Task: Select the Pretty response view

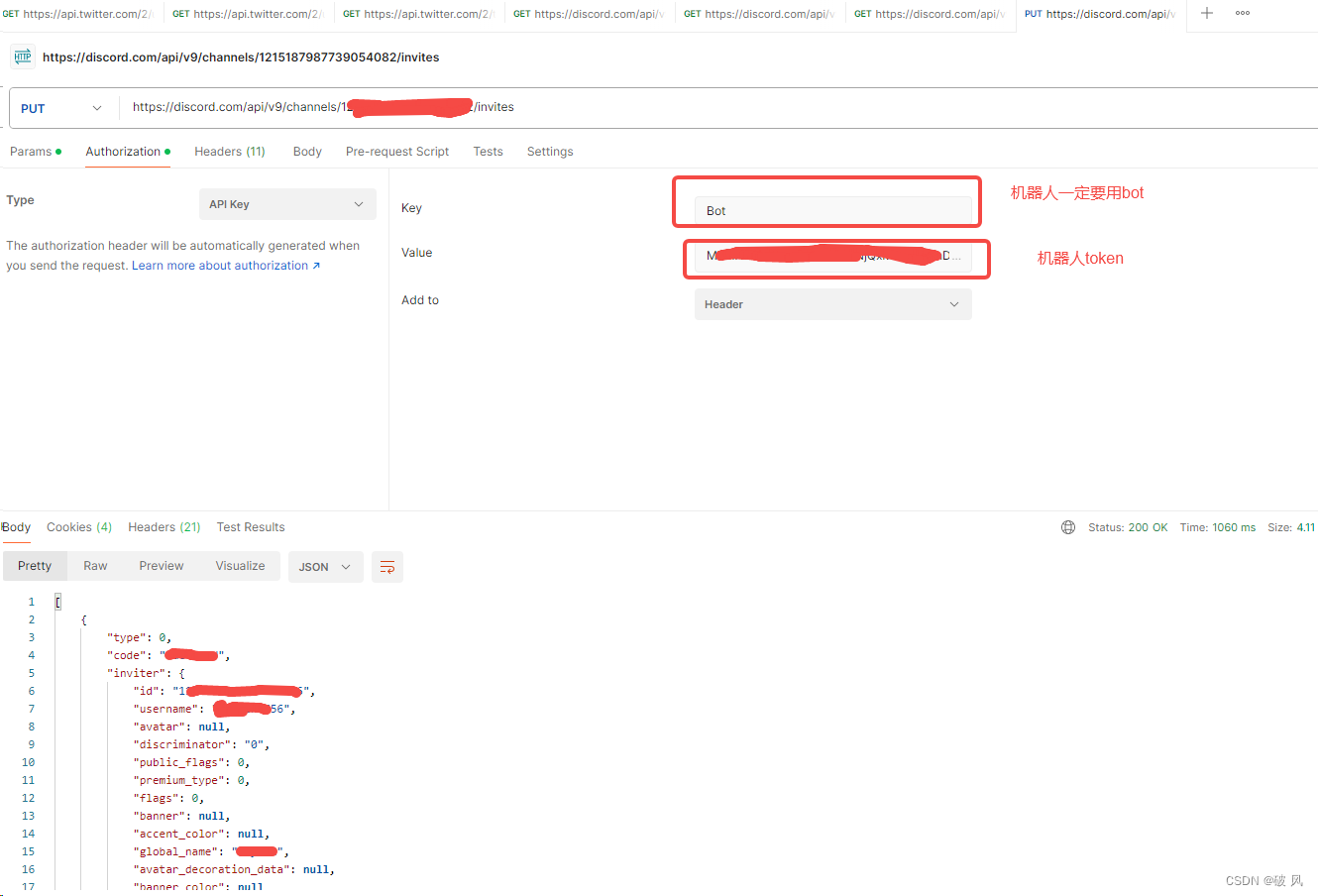Action: tap(35, 566)
